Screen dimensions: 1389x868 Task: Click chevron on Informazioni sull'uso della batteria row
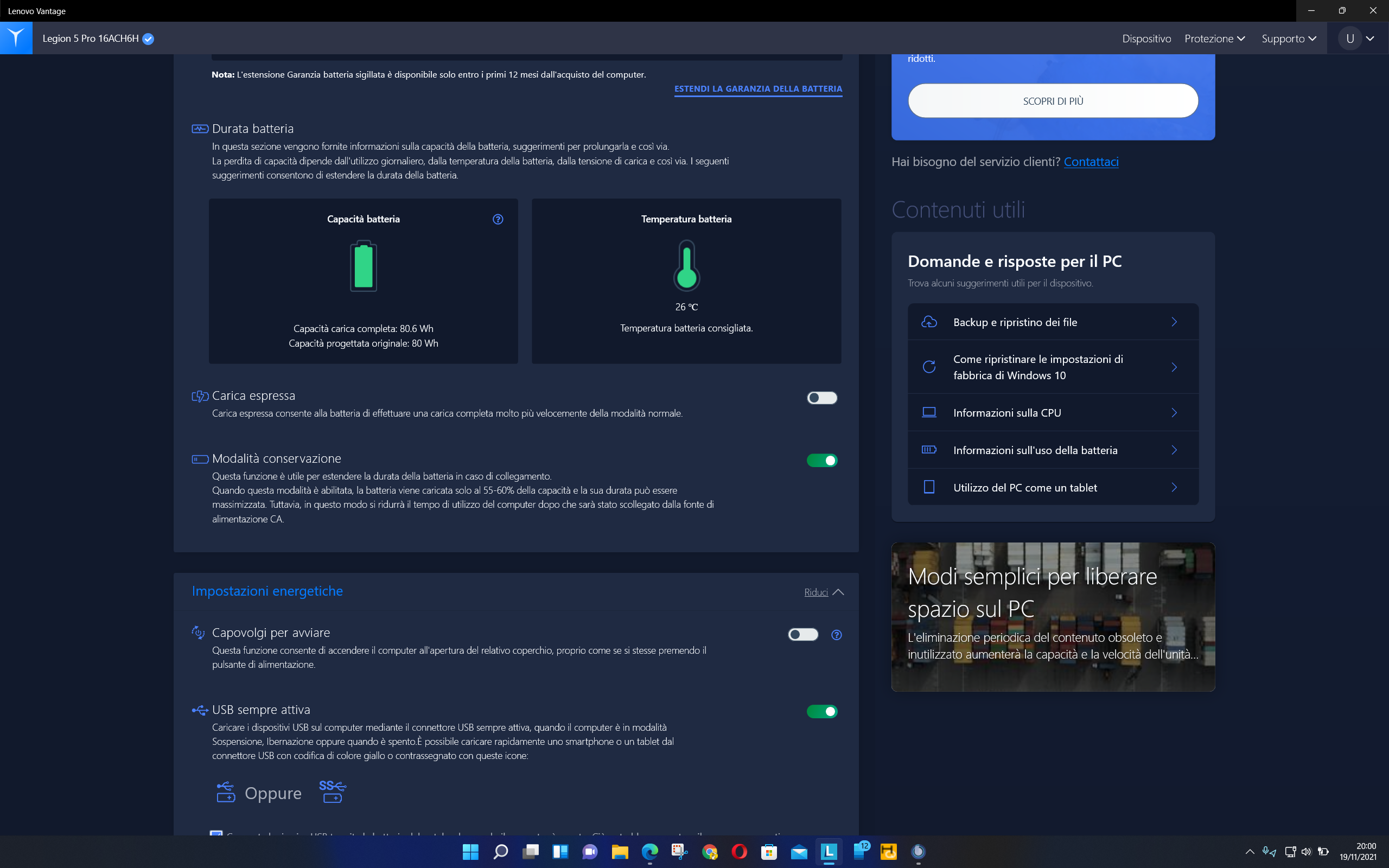tap(1174, 450)
